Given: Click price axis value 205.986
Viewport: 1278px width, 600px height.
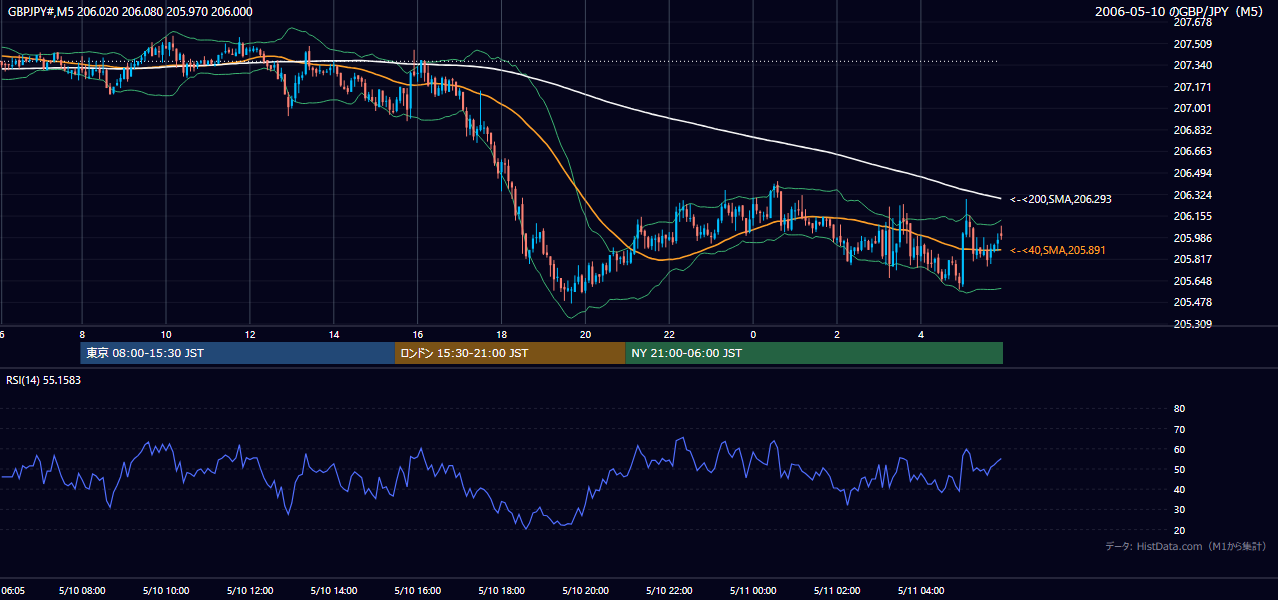Looking at the screenshot, I should tap(1193, 238).
